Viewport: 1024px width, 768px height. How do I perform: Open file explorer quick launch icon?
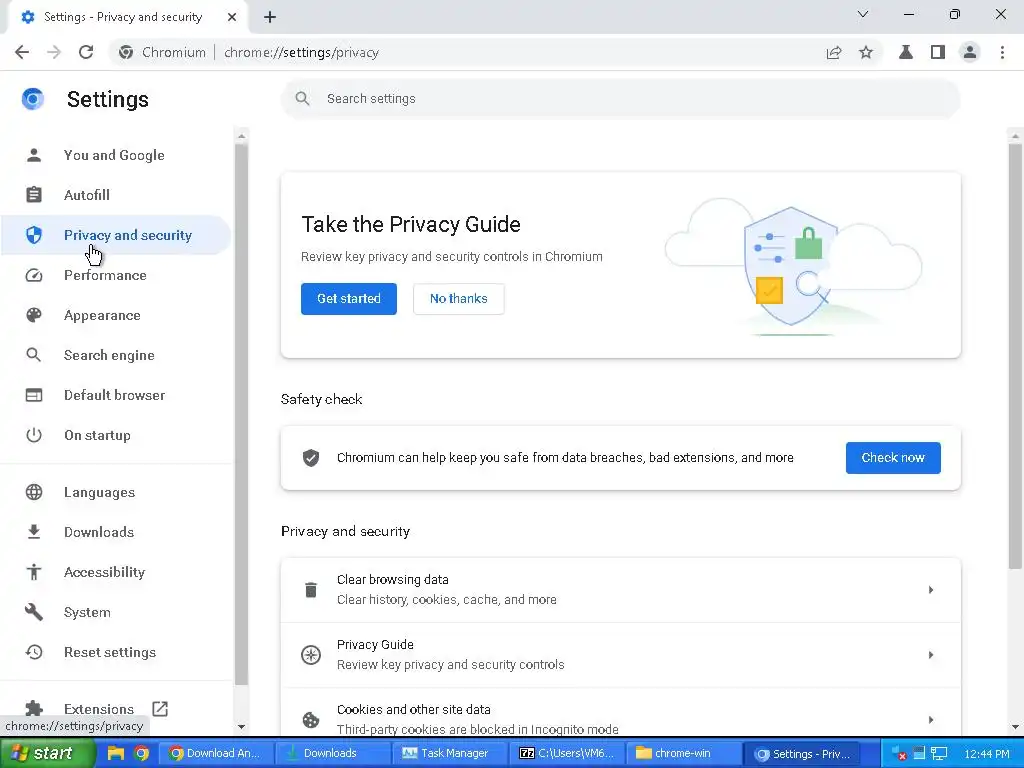pos(116,753)
